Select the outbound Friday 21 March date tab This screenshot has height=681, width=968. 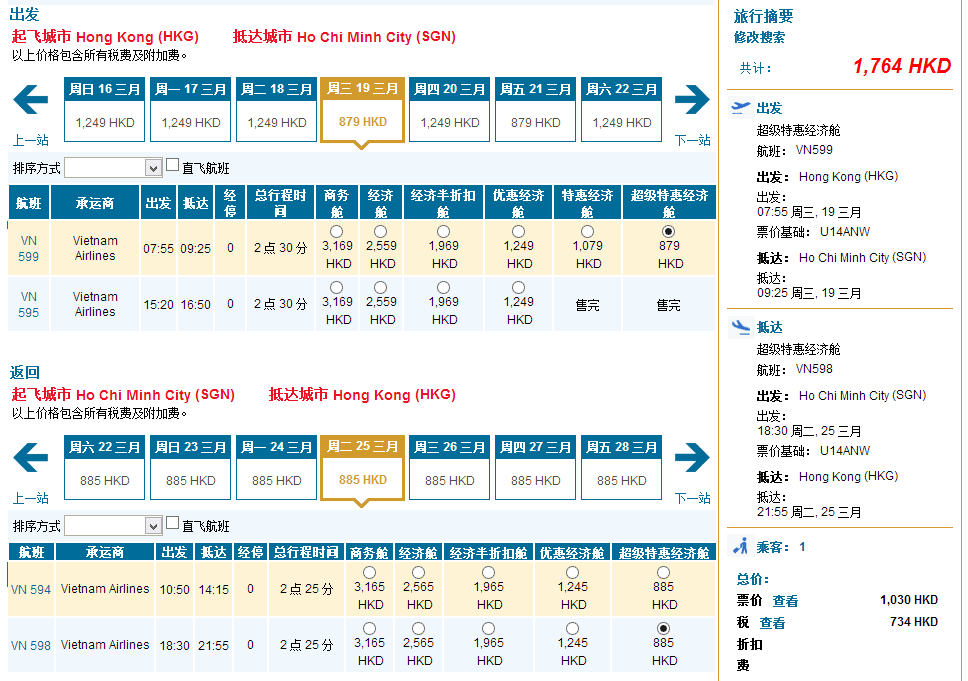tap(535, 109)
